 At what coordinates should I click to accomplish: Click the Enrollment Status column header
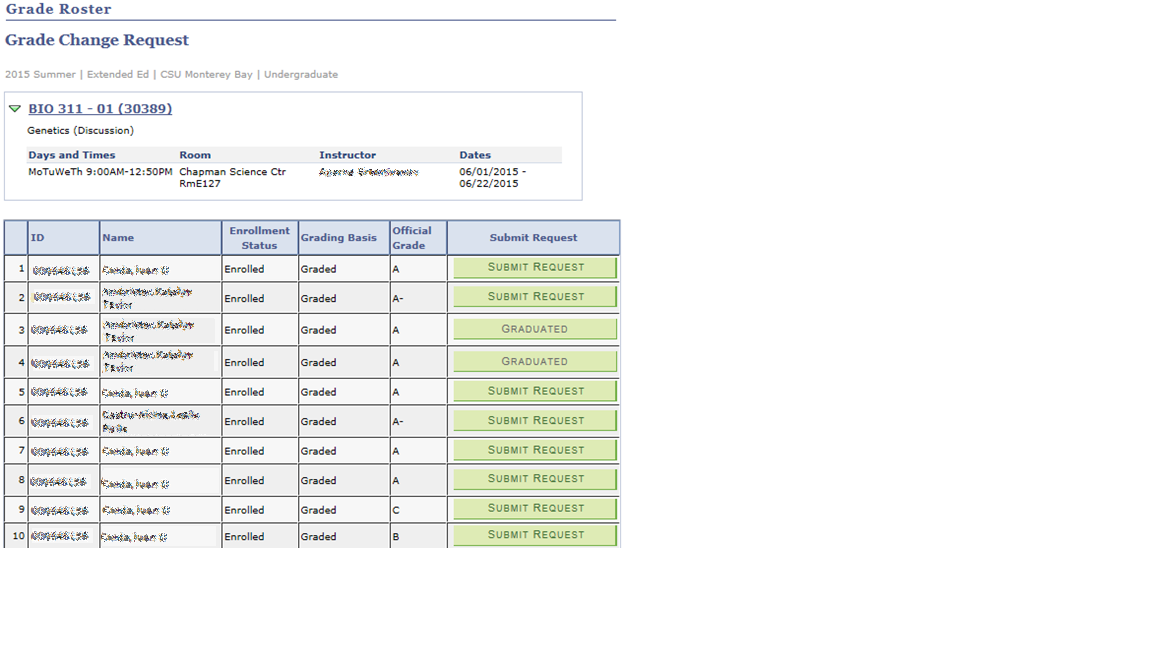click(x=259, y=237)
